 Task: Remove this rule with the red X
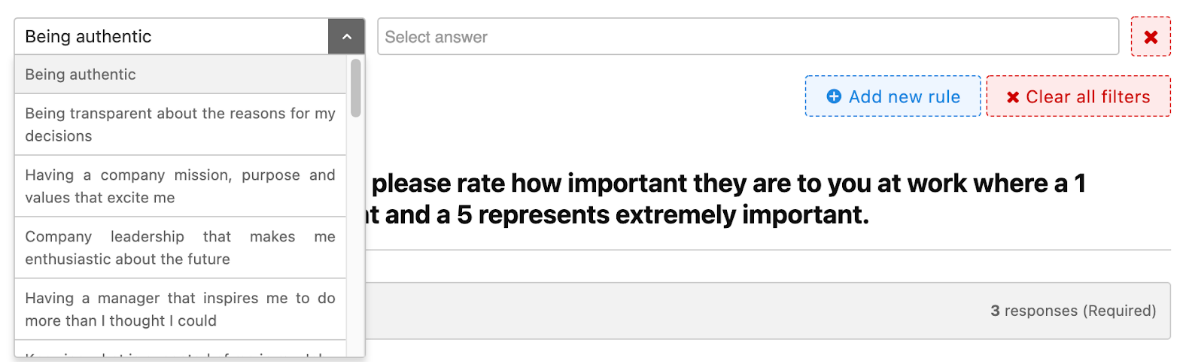coord(1151,37)
